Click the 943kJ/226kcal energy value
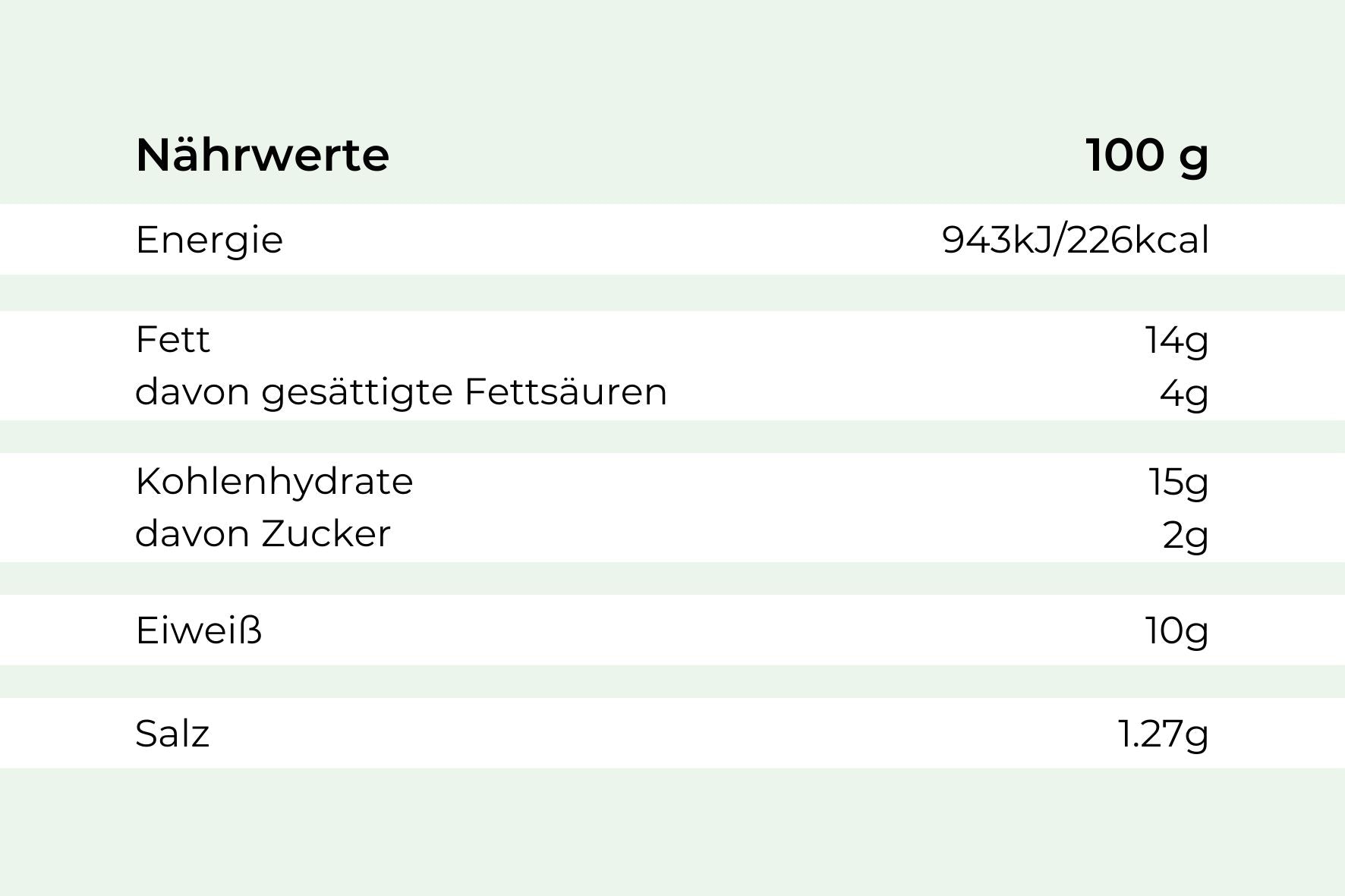 1075,240
